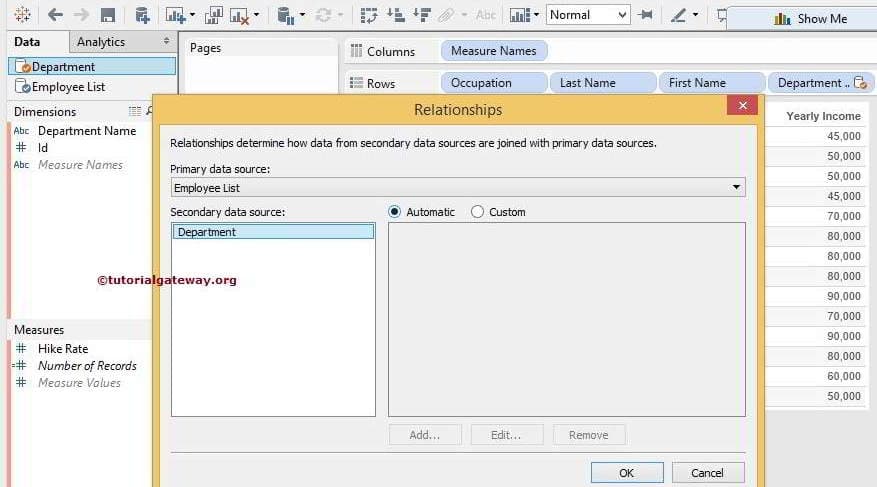Click the Department pill on Rows

(819, 83)
